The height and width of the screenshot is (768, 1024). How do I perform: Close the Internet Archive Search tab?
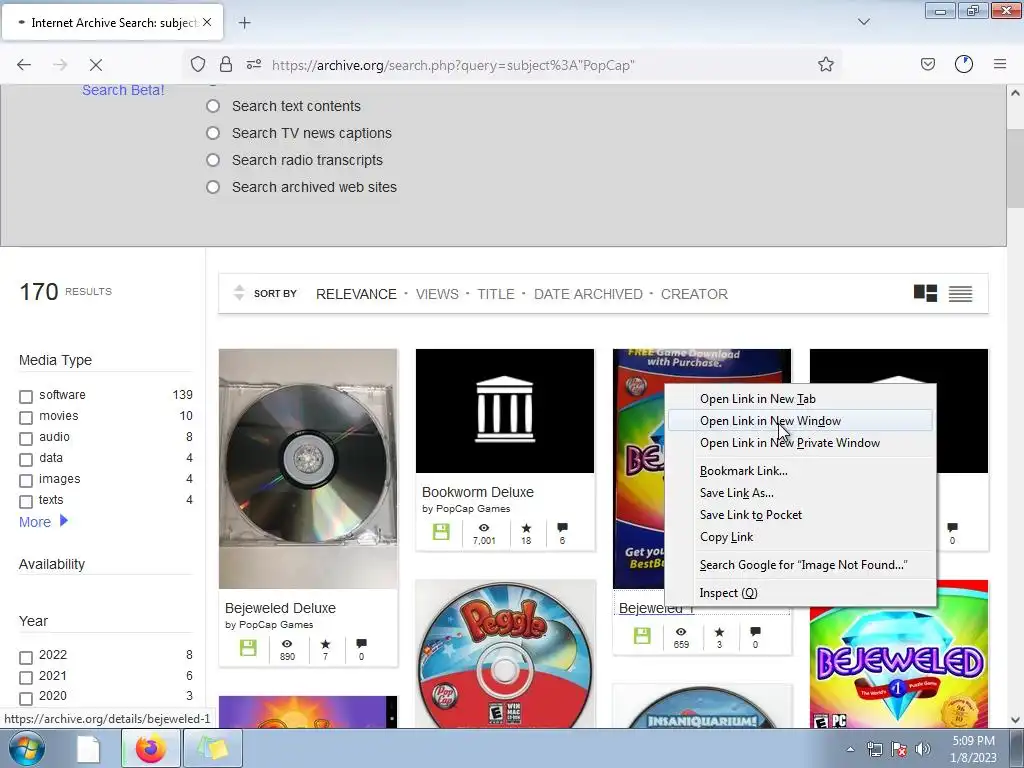point(207,22)
